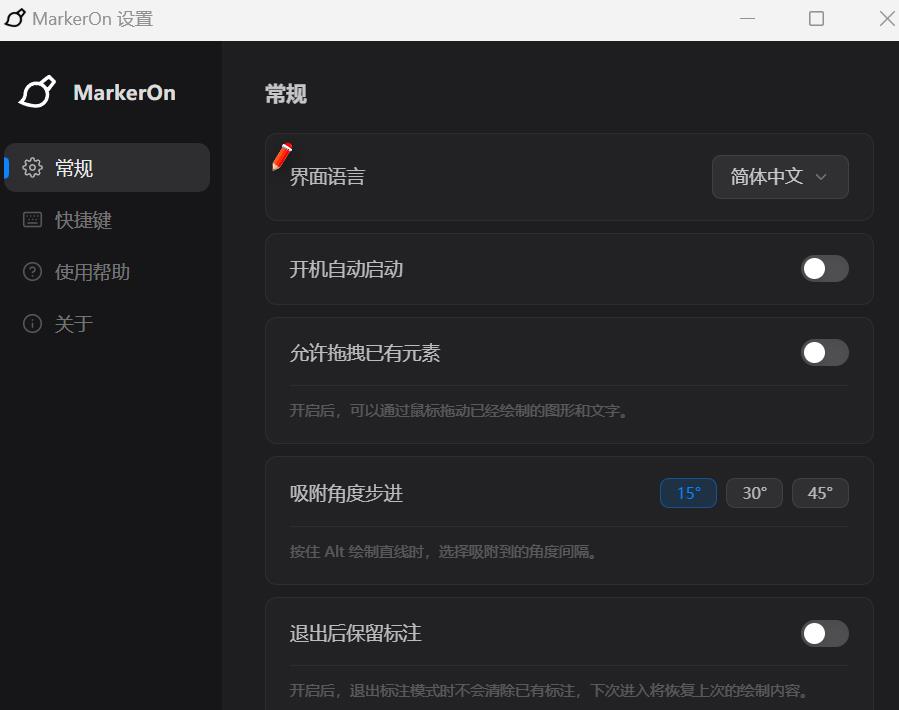Minimize the MarkerOn 设置 window
This screenshot has height=710, width=899.
(747, 18)
